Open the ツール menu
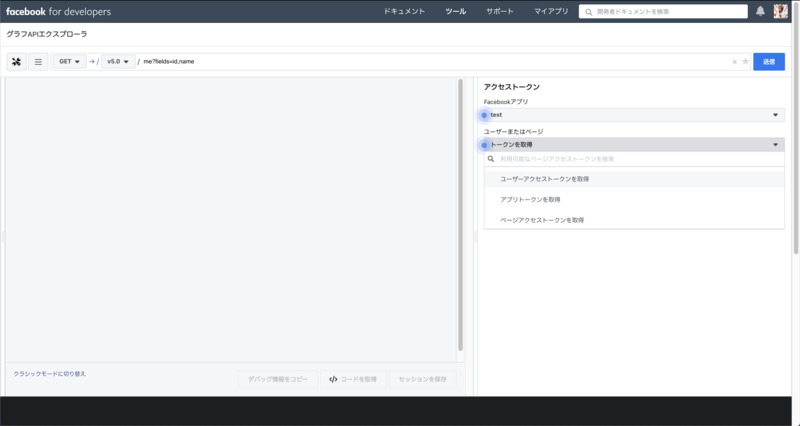The image size is (800, 426). [456, 11]
